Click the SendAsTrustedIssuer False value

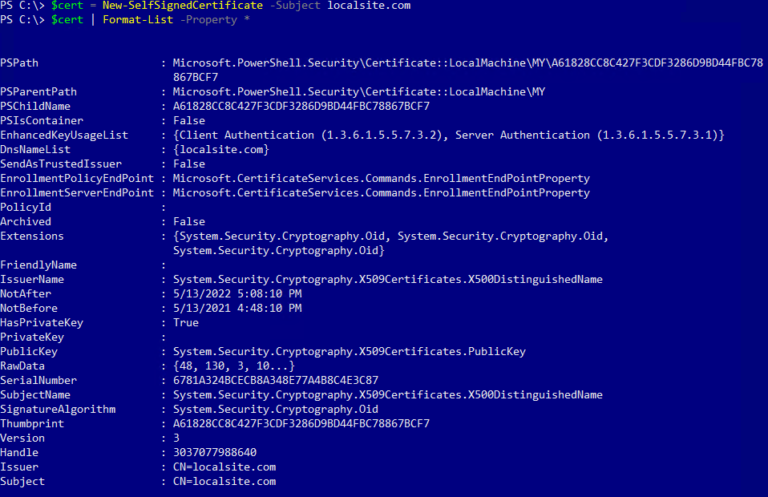pyautogui.click(x=189, y=164)
